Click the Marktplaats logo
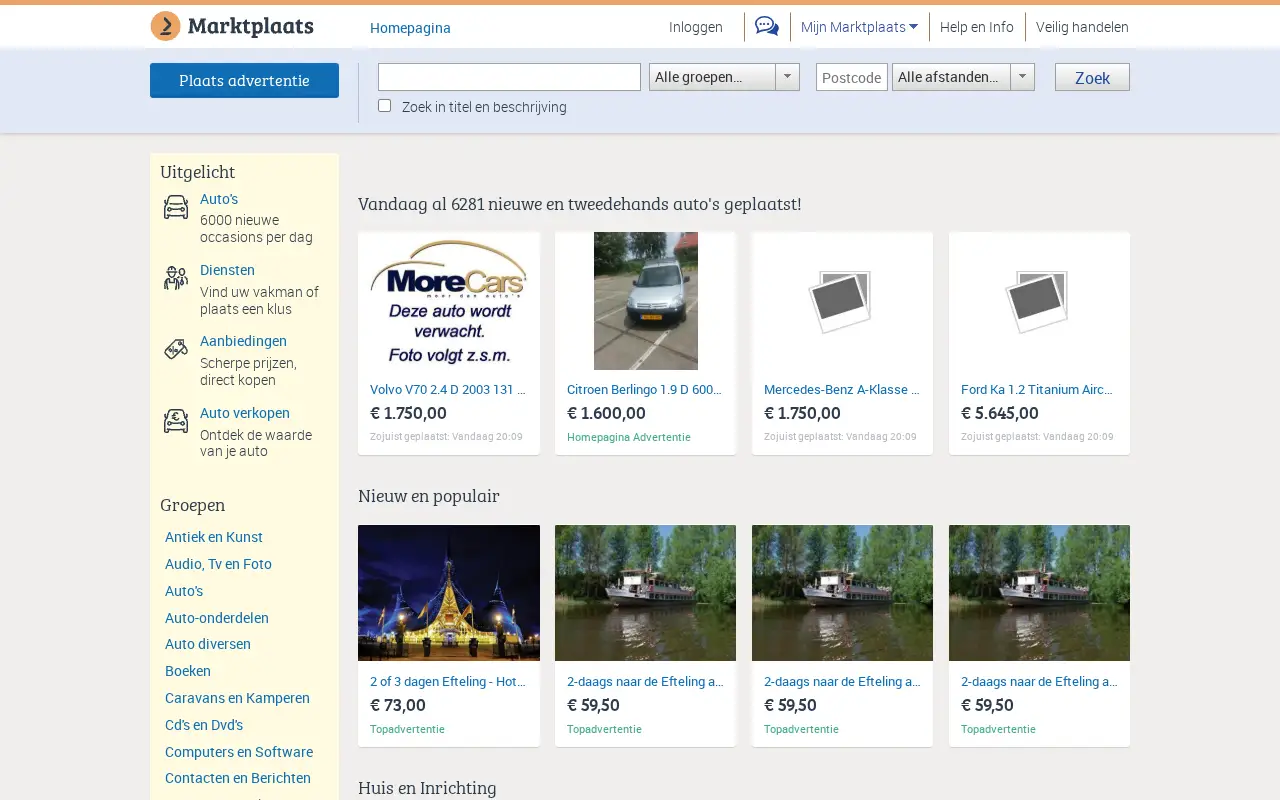The height and width of the screenshot is (800, 1280). tap(232, 26)
